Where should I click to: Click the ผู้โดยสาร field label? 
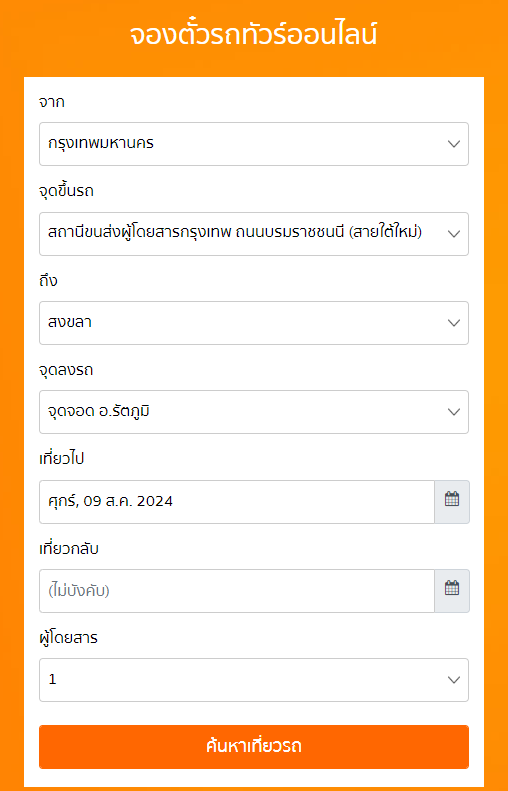(x=68, y=638)
